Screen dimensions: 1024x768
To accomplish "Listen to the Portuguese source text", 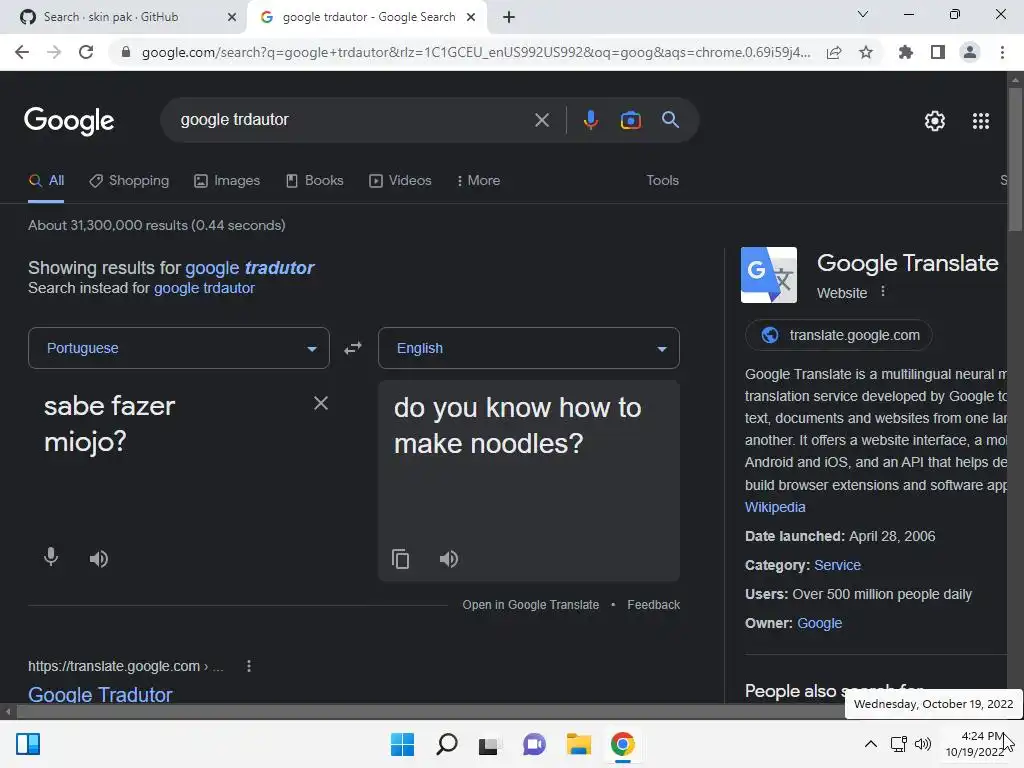I will pyautogui.click(x=99, y=558).
